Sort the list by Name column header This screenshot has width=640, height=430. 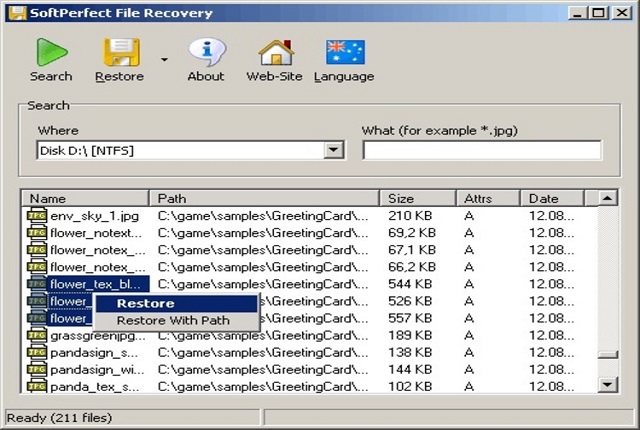coord(85,198)
